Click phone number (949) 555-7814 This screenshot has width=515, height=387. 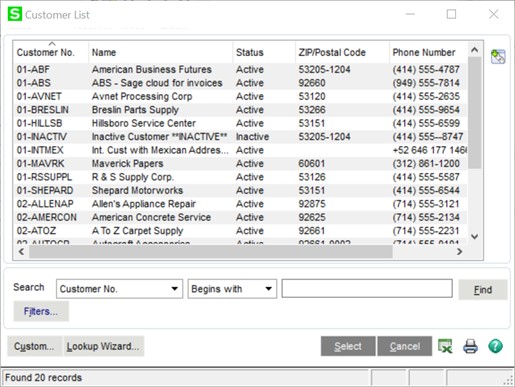click(x=426, y=83)
